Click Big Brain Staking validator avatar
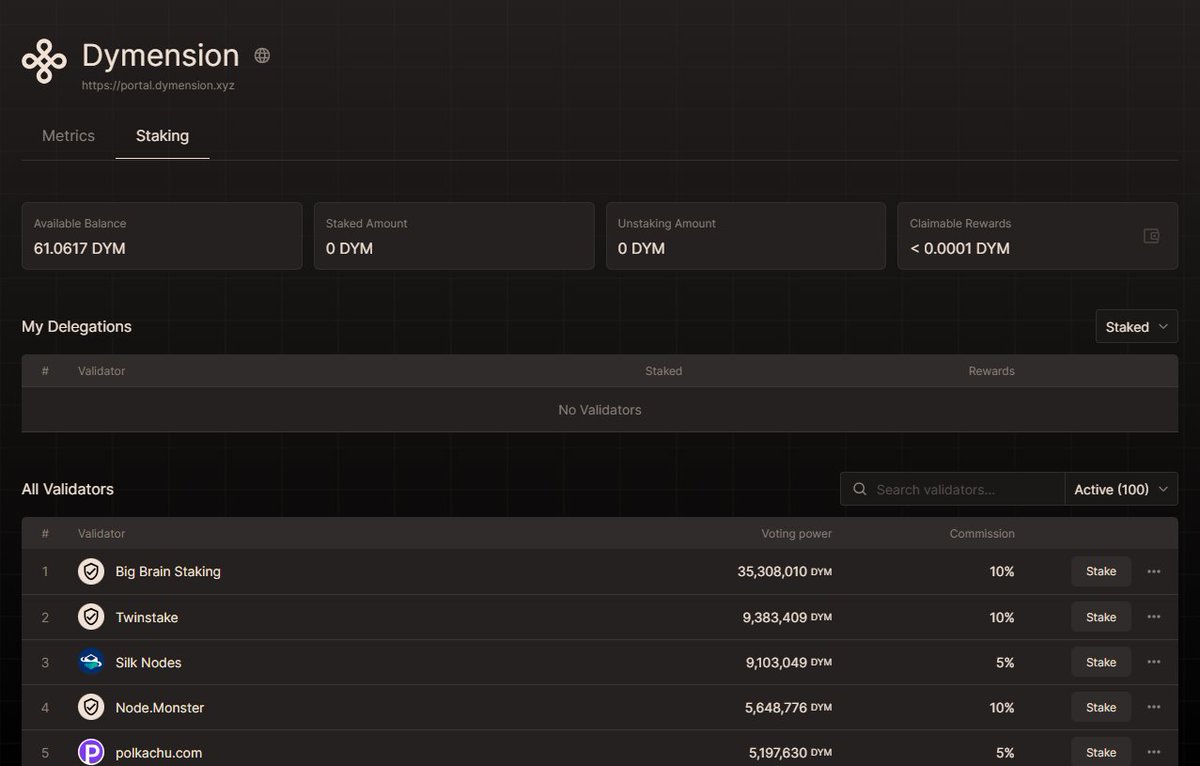Viewport: 1200px width, 766px height. [x=91, y=572]
